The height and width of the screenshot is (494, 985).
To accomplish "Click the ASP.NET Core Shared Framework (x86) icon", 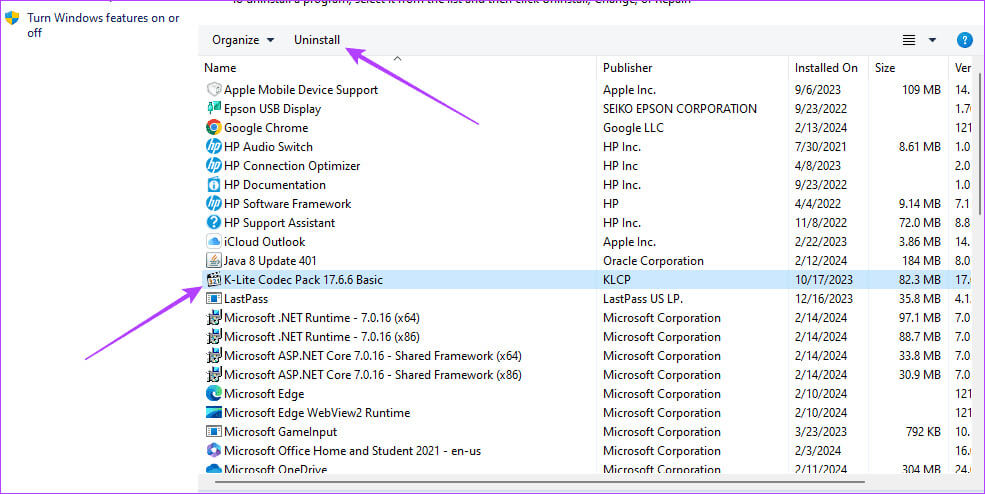I will [214, 375].
